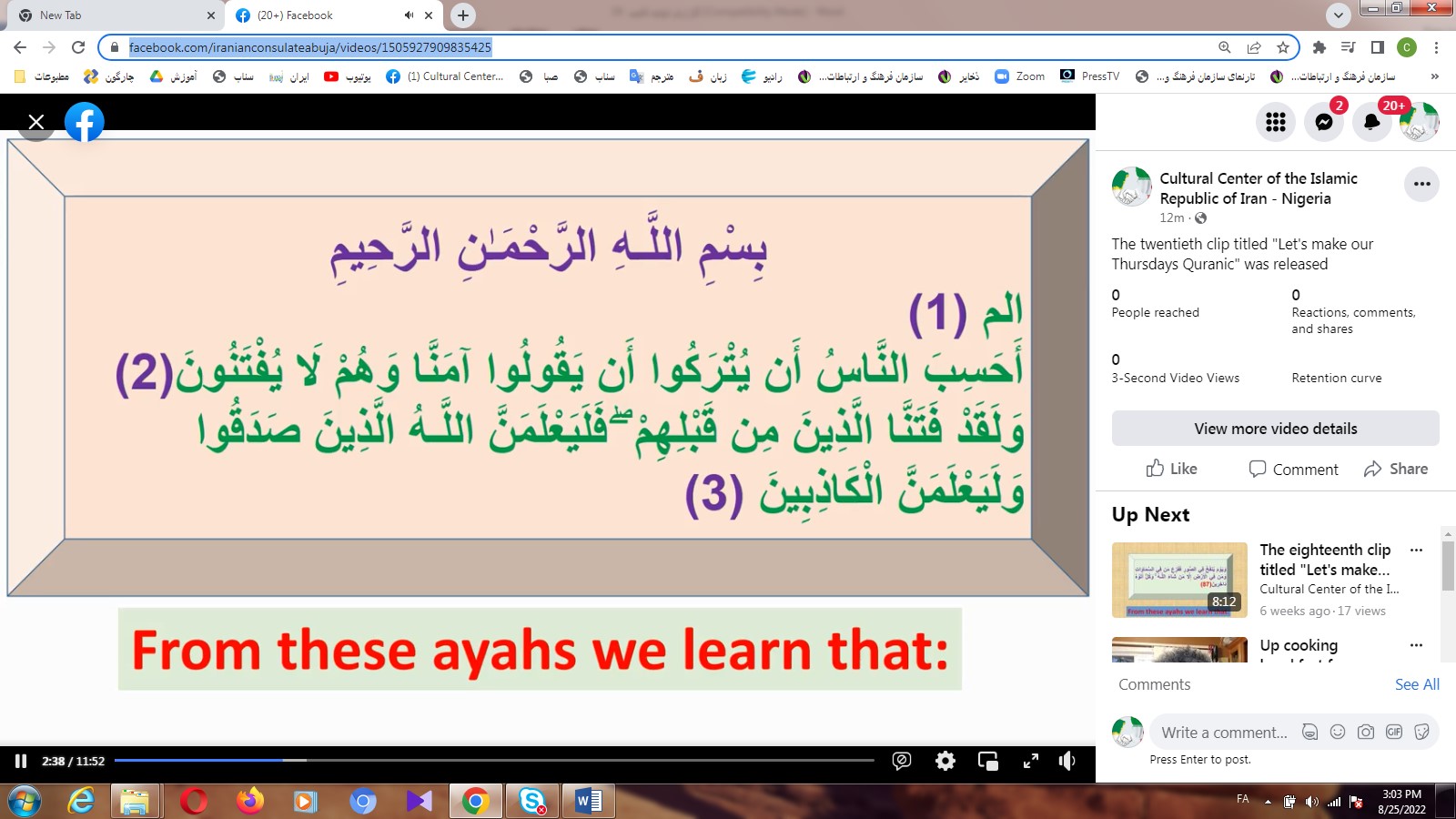Click the Facebook logo over the video
This screenshot has height=819, width=1456.
[x=85, y=122]
